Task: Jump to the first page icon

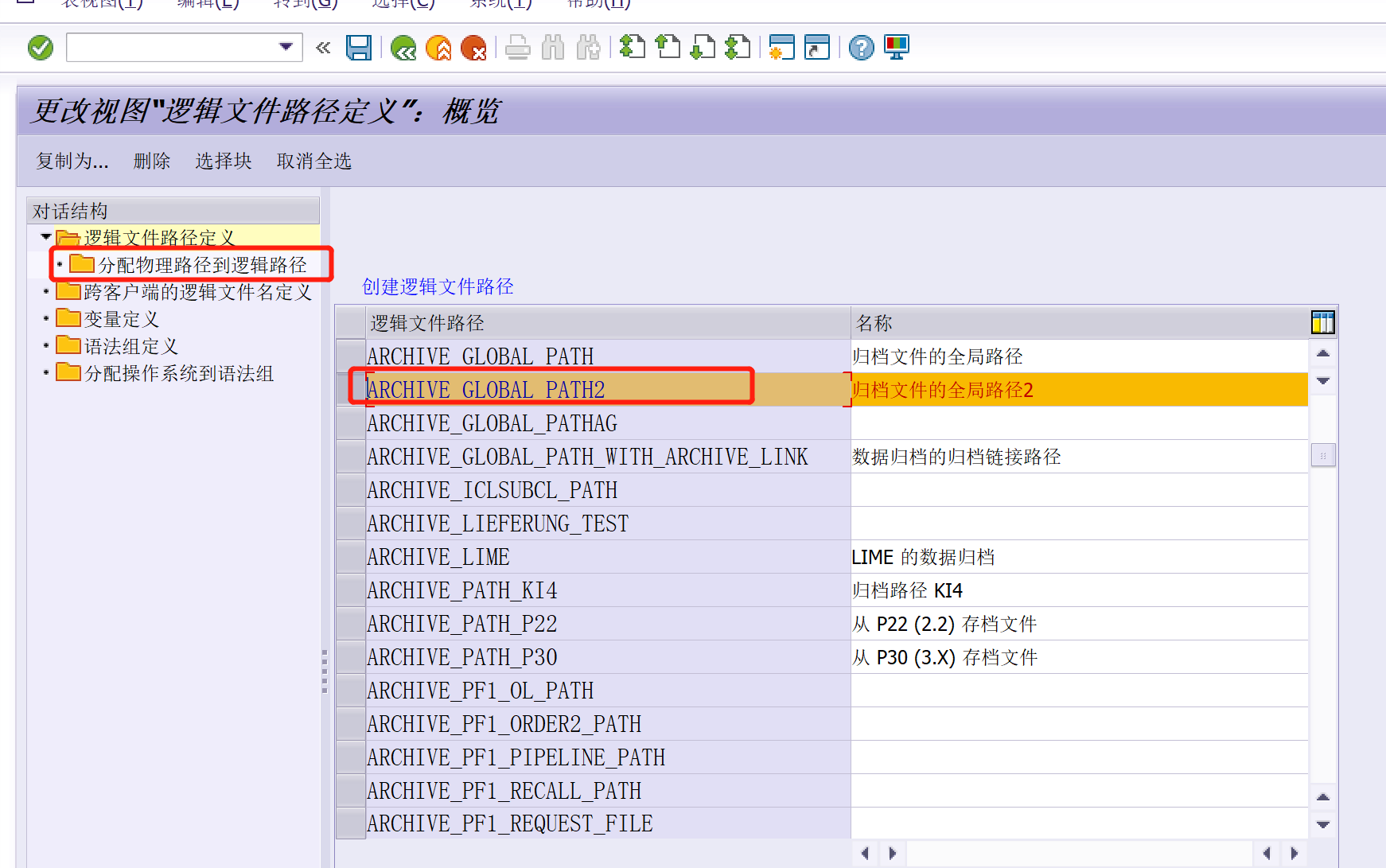Action: pyautogui.click(x=633, y=48)
